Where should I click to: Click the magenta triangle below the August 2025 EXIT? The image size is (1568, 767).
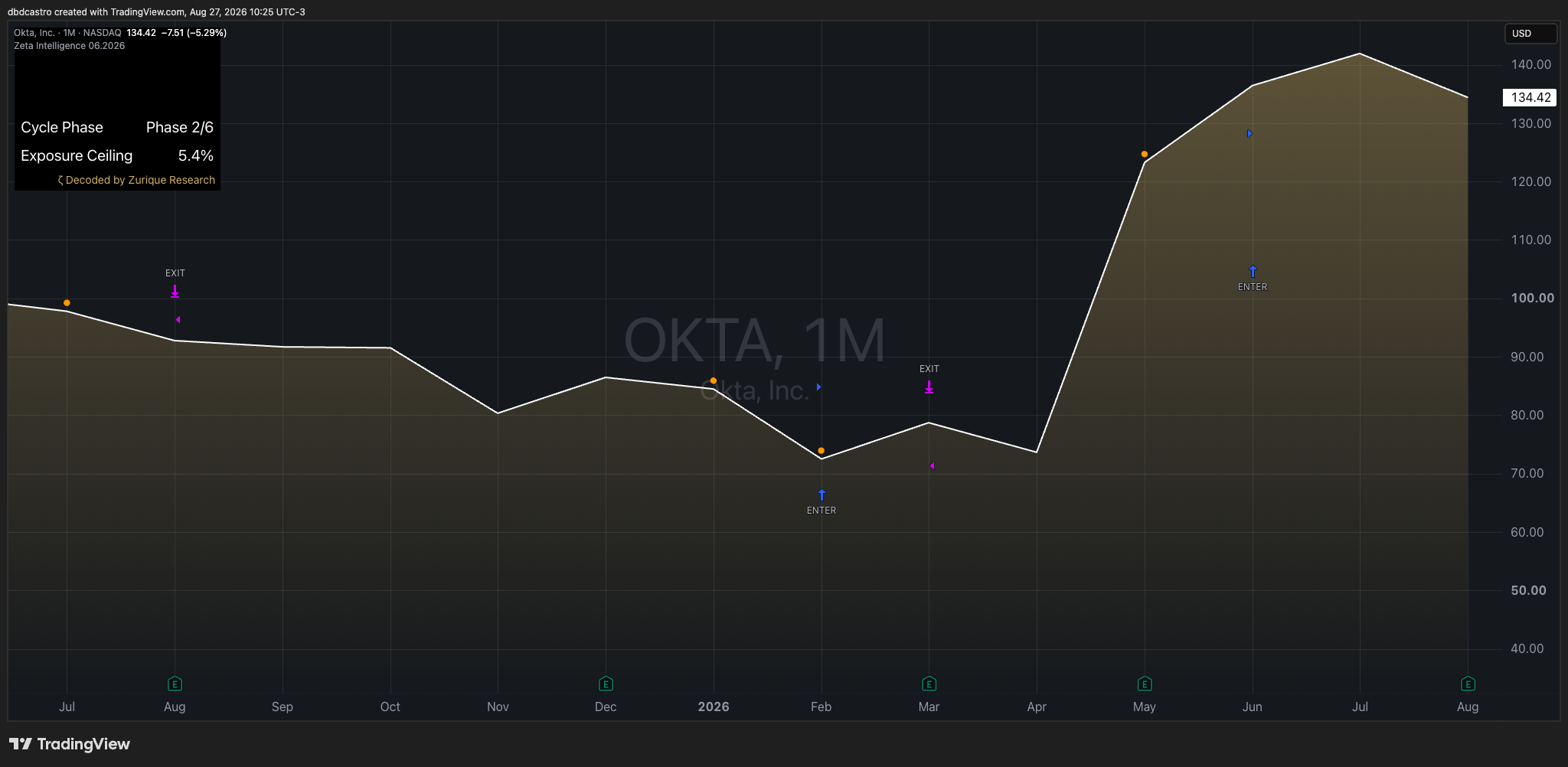[178, 320]
